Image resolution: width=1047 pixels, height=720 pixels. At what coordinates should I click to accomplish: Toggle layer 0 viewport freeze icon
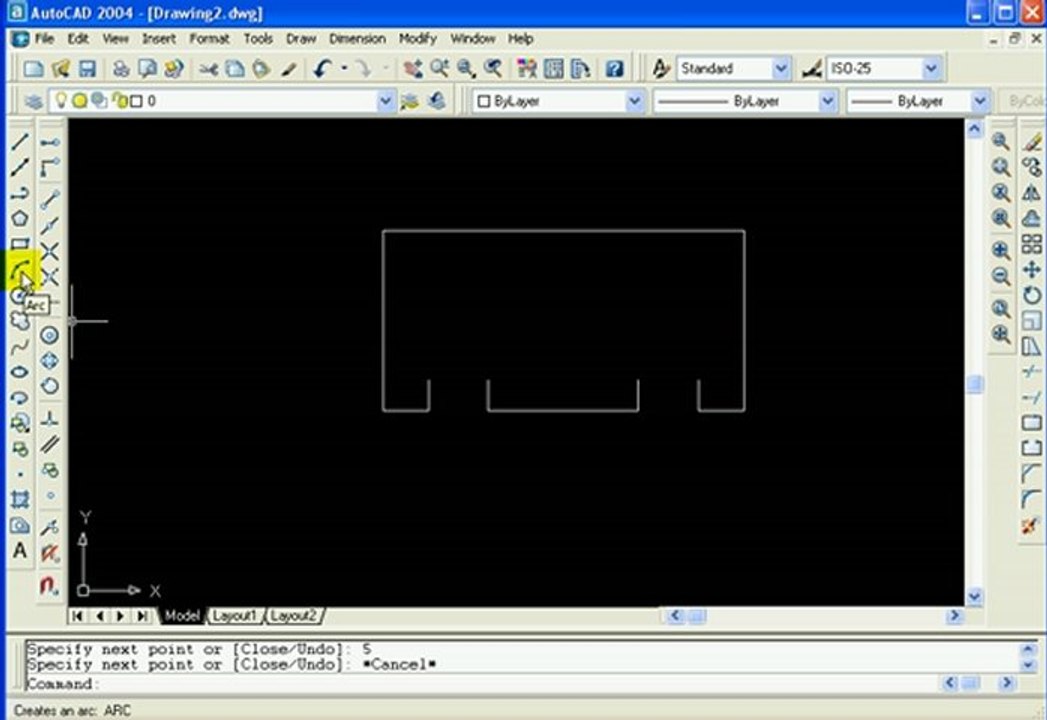99,101
